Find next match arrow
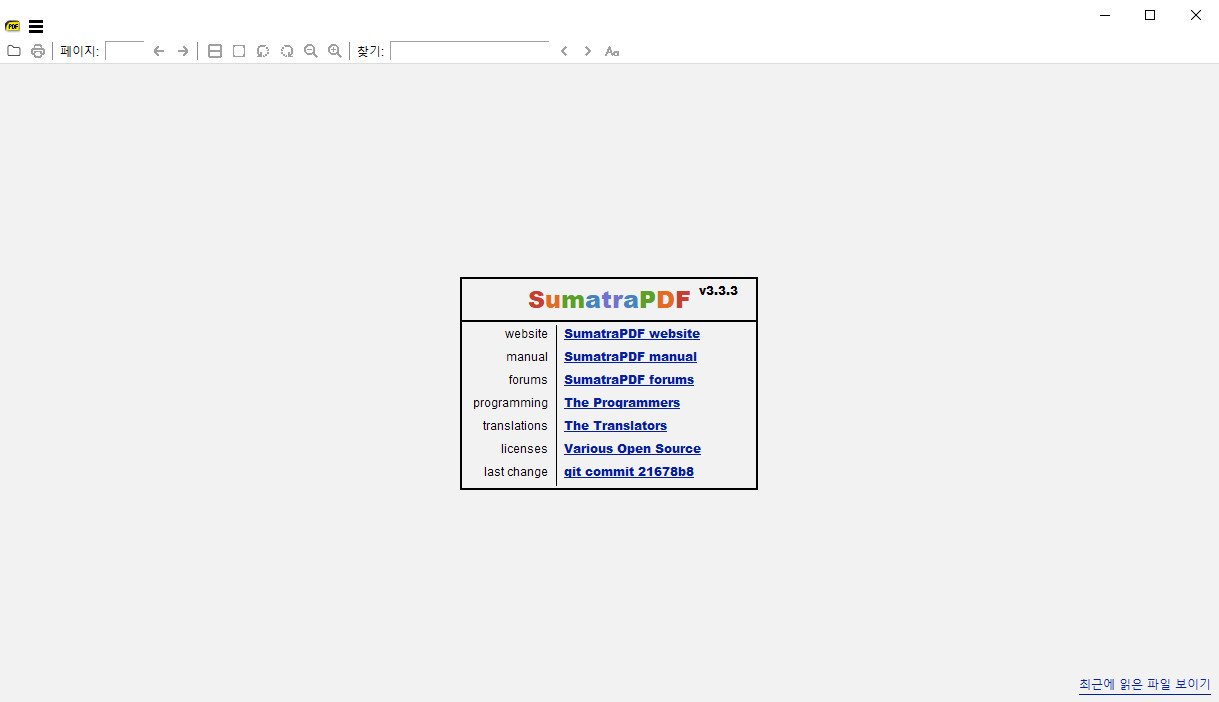The height and width of the screenshot is (702, 1219). [588, 51]
